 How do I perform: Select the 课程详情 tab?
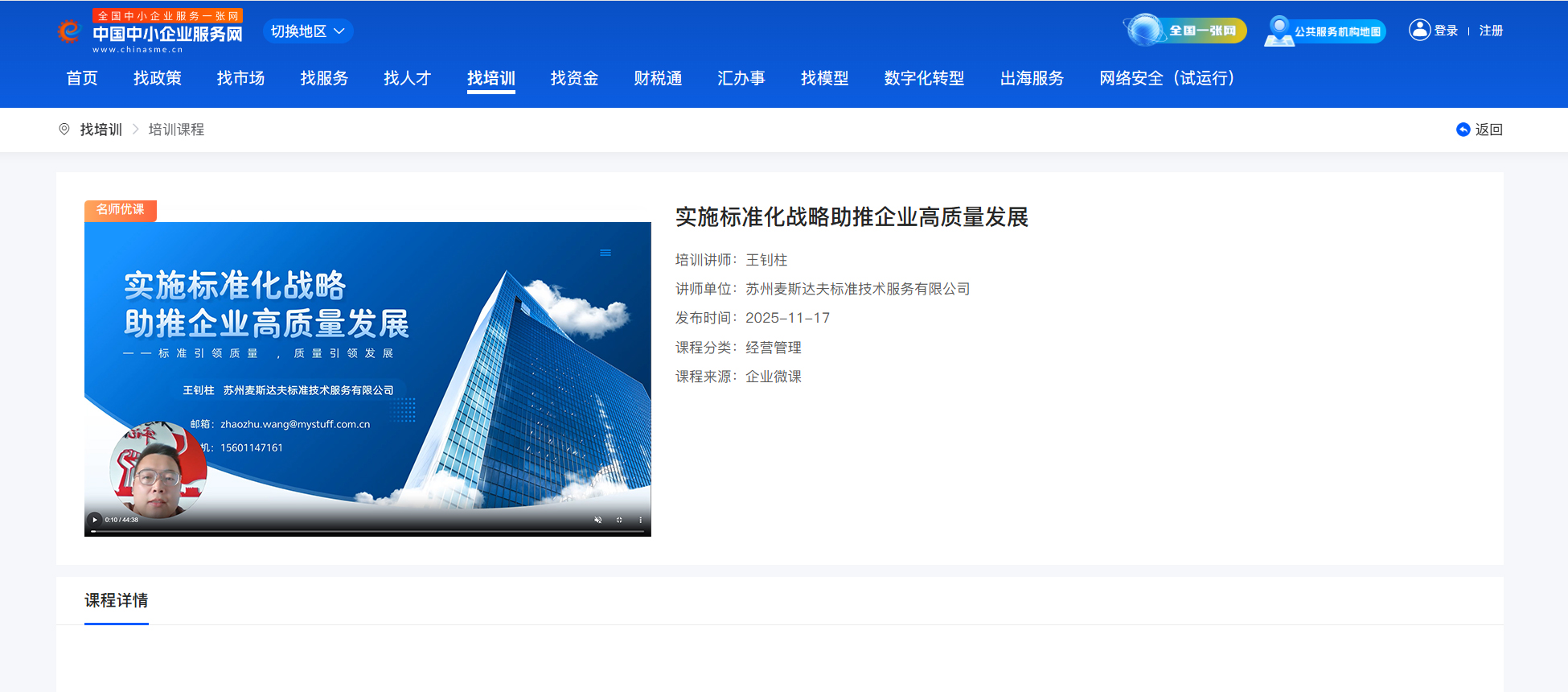click(x=117, y=601)
